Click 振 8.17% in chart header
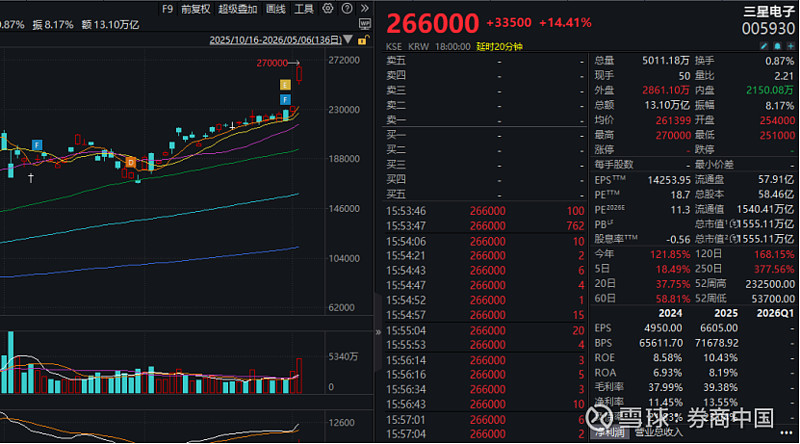 (x=53, y=24)
